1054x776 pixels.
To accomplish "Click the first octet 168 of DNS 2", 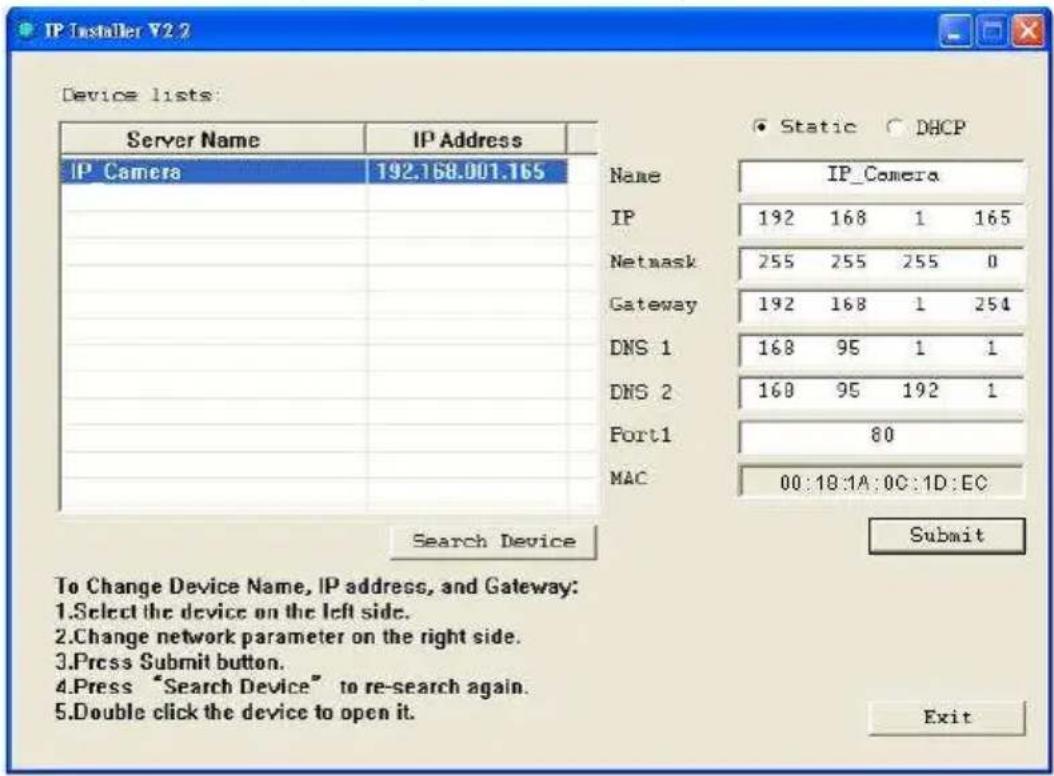I will pyautogui.click(x=776, y=391).
